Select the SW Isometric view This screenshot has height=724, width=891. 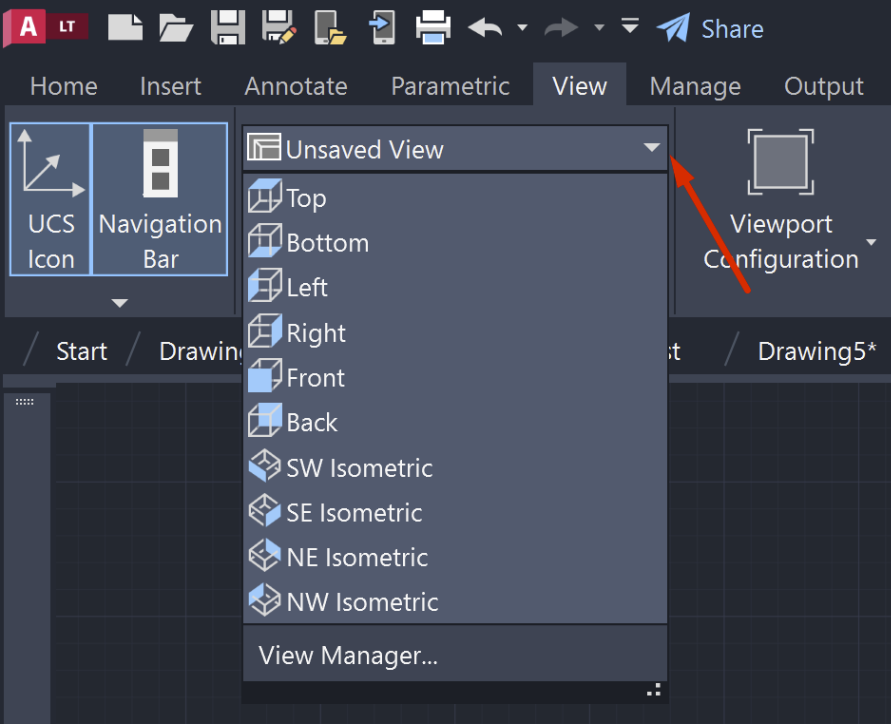358,467
